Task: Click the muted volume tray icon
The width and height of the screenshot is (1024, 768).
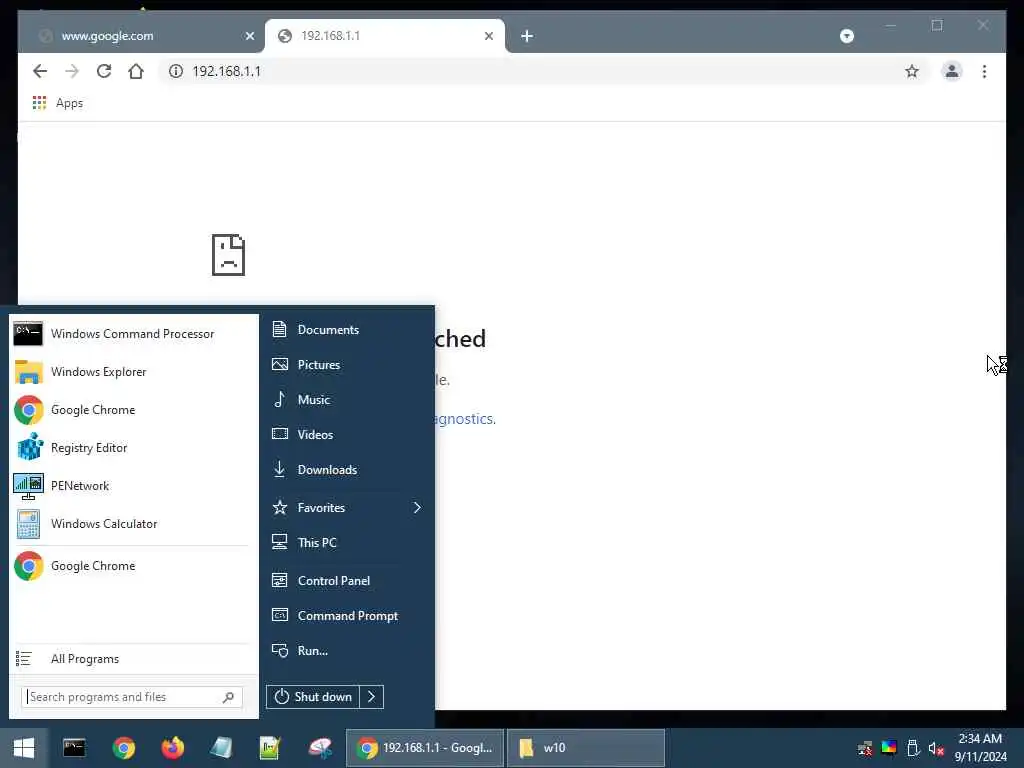Action: [936, 748]
